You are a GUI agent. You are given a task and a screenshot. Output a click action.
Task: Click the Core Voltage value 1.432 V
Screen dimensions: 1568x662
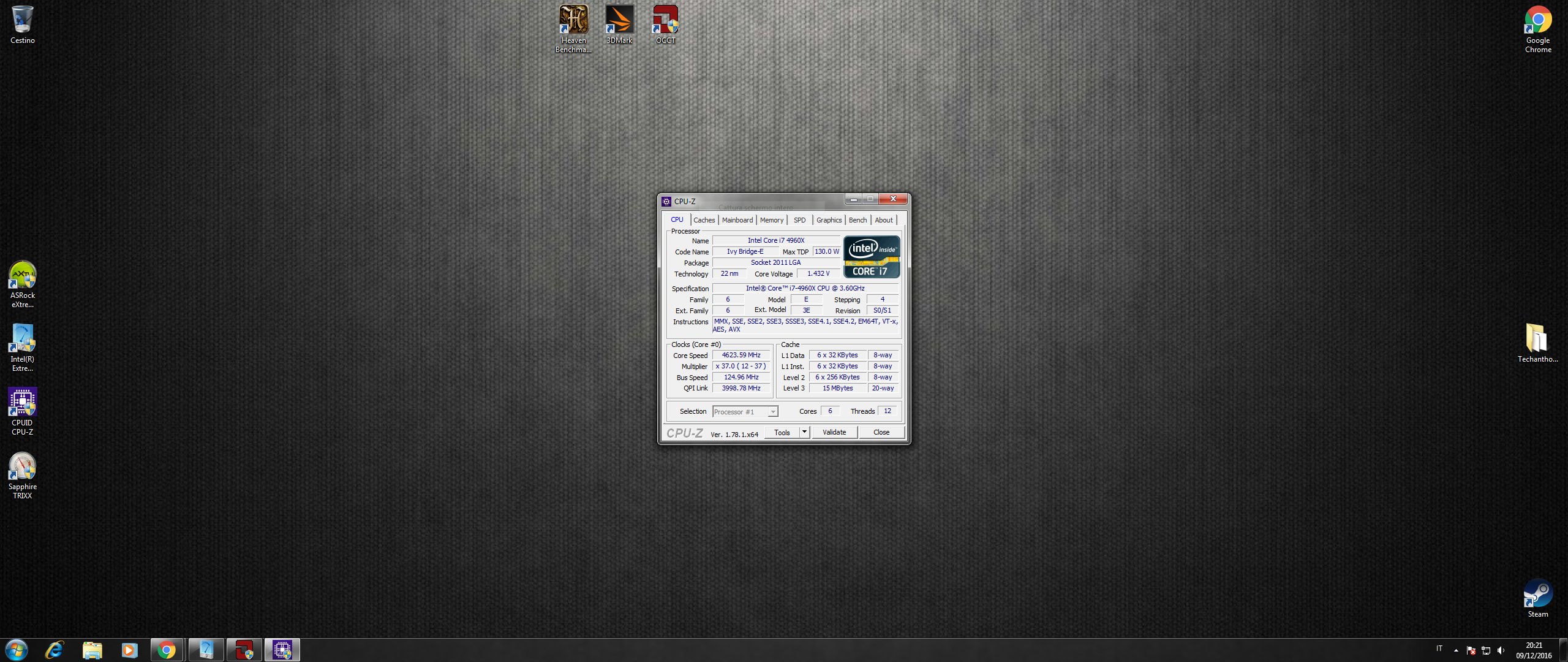818,273
